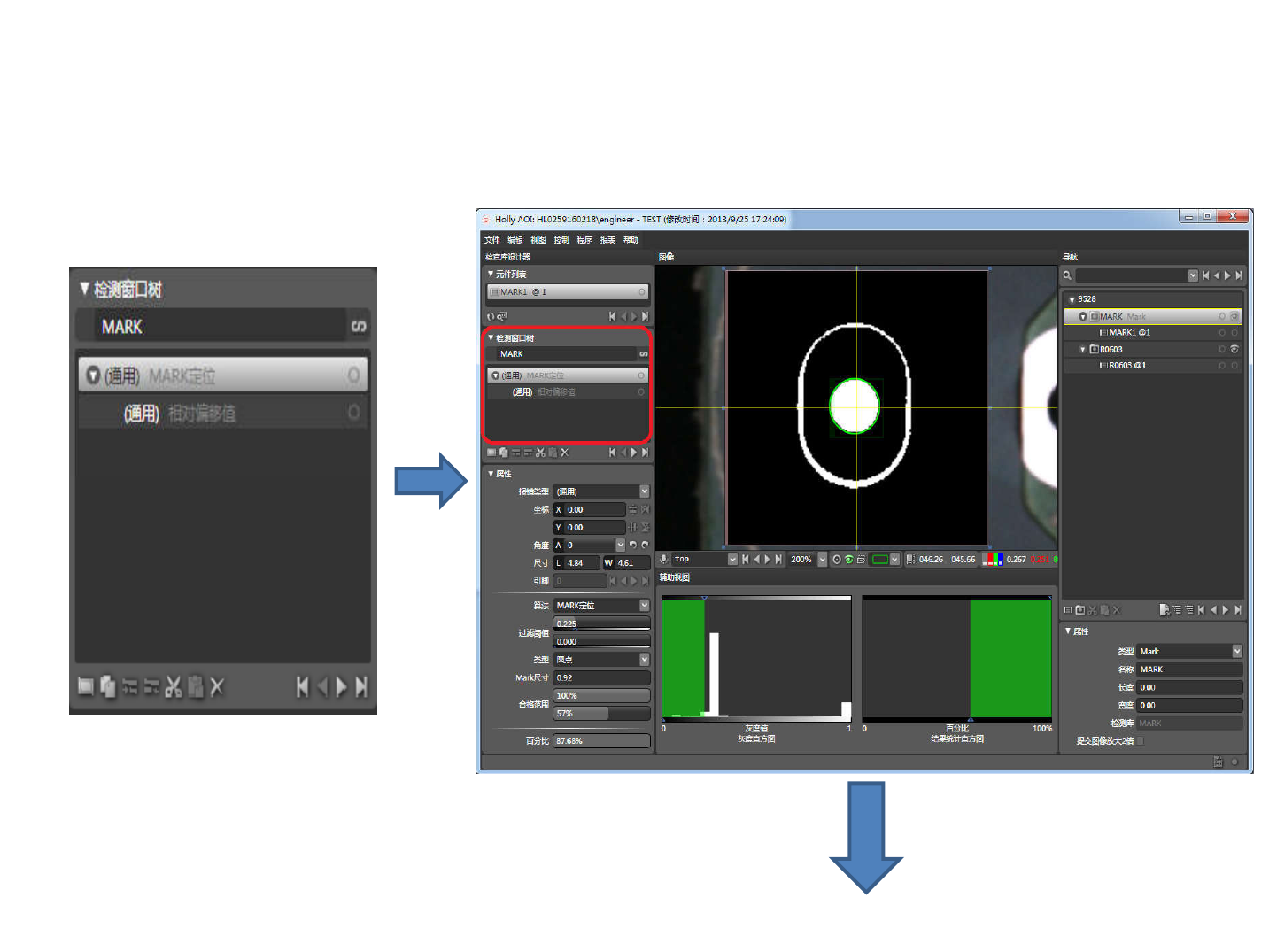Click the RGB color bars icon
1269x952 pixels.
pos(993,559)
